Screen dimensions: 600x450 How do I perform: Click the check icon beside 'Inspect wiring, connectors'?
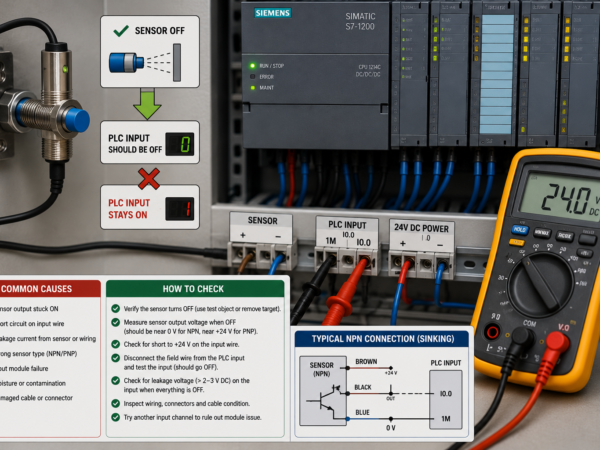tap(116, 403)
